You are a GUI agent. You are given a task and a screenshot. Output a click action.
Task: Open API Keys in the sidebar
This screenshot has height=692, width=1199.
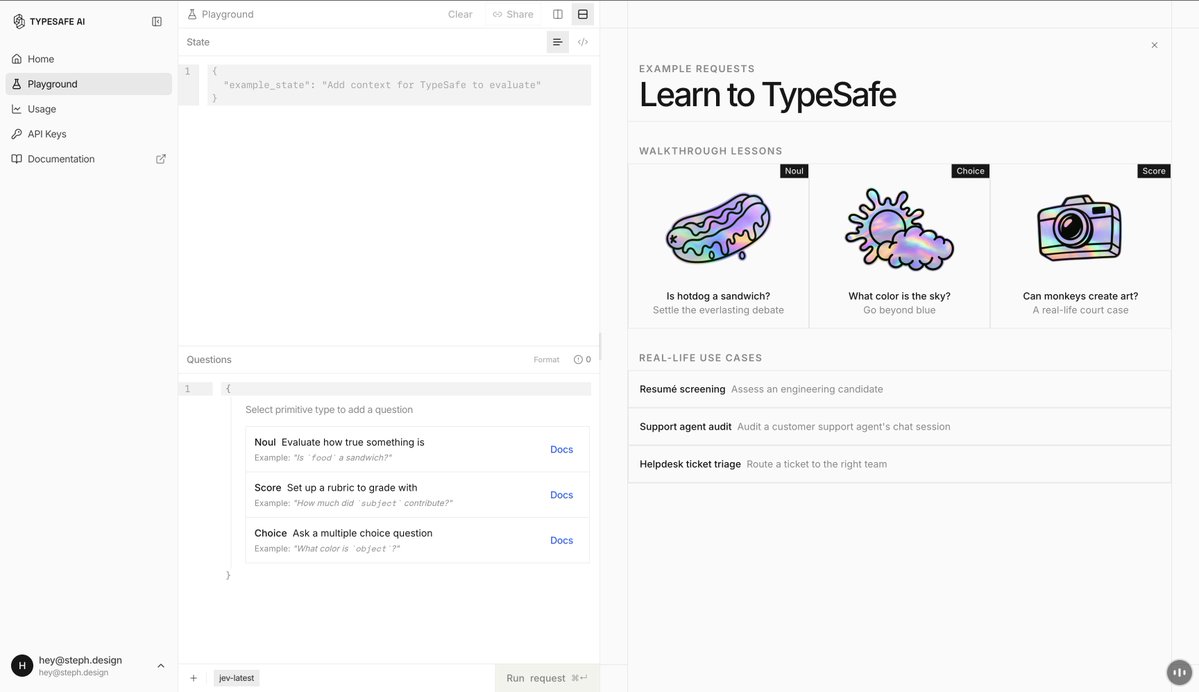coord(89,134)
